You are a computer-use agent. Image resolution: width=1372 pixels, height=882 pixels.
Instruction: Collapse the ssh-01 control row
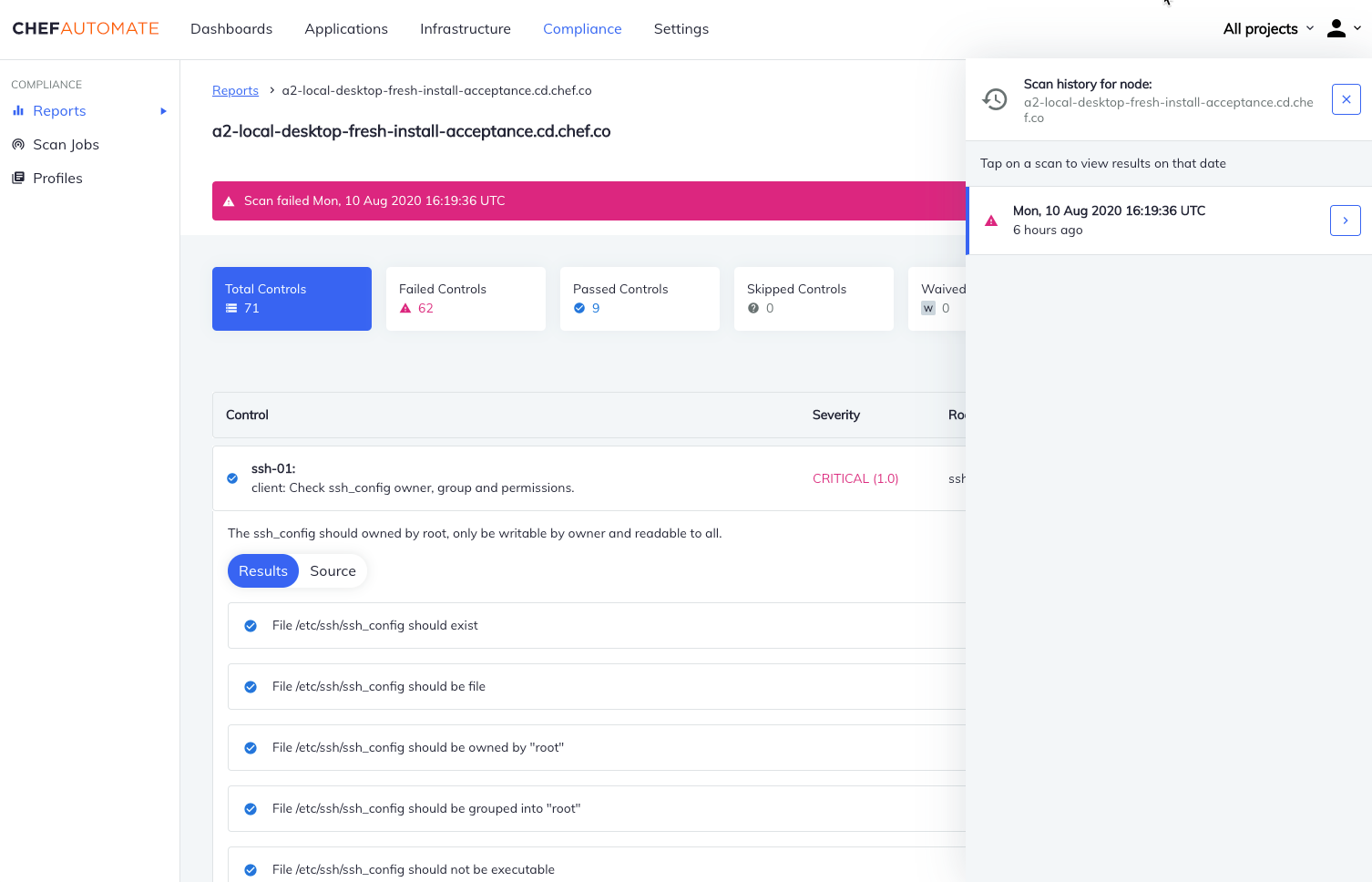tap(510, 478)
